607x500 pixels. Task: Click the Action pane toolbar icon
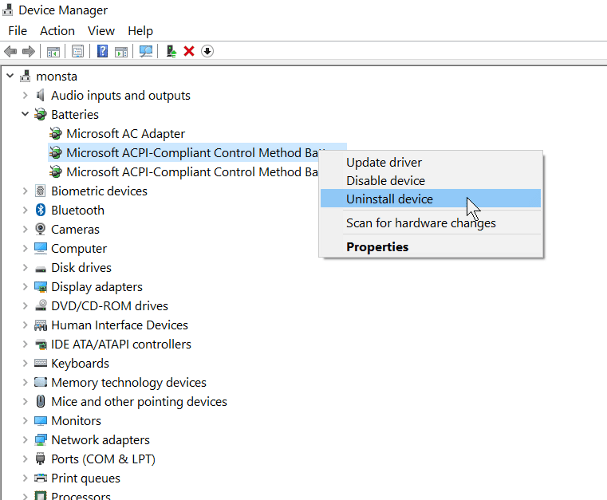(x=122, y=51)
